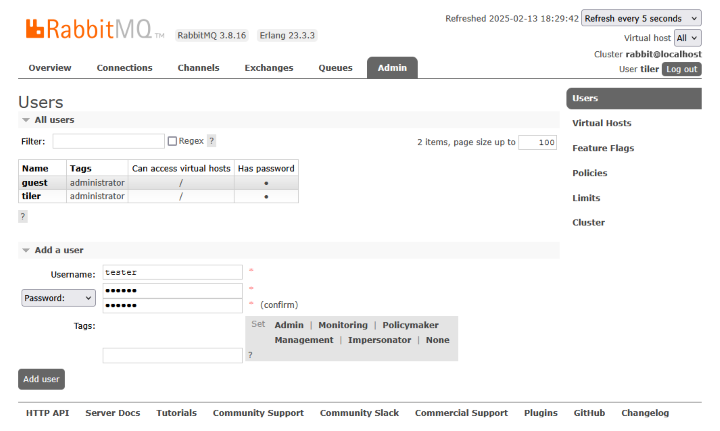The height and width of the screenshot is (431, 720).
Task: Open the Commercial Support link
Action: (461, 413)
